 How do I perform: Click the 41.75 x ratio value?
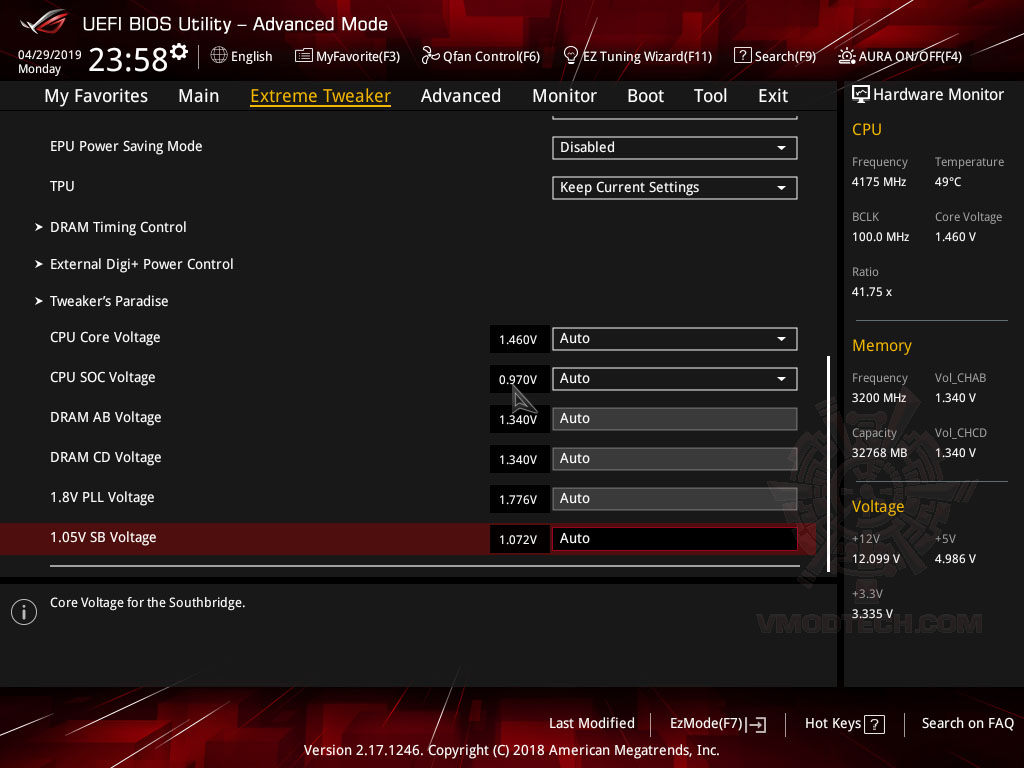coord(871,292)
